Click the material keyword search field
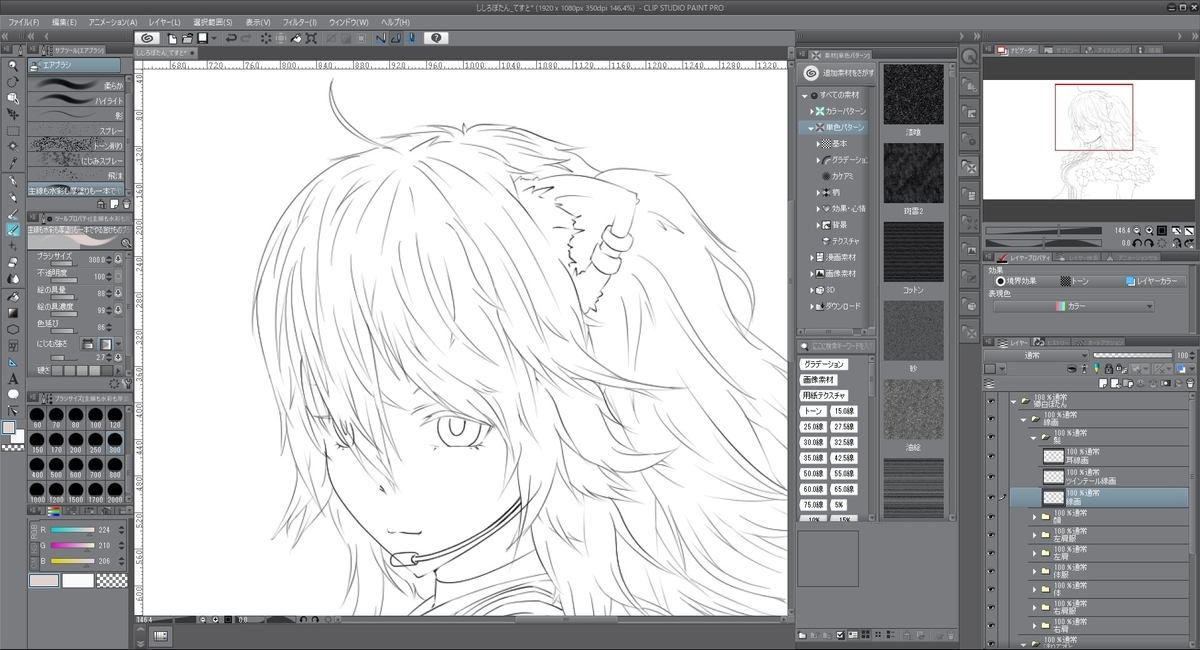The image size is (1200, 650). point(834,346)
